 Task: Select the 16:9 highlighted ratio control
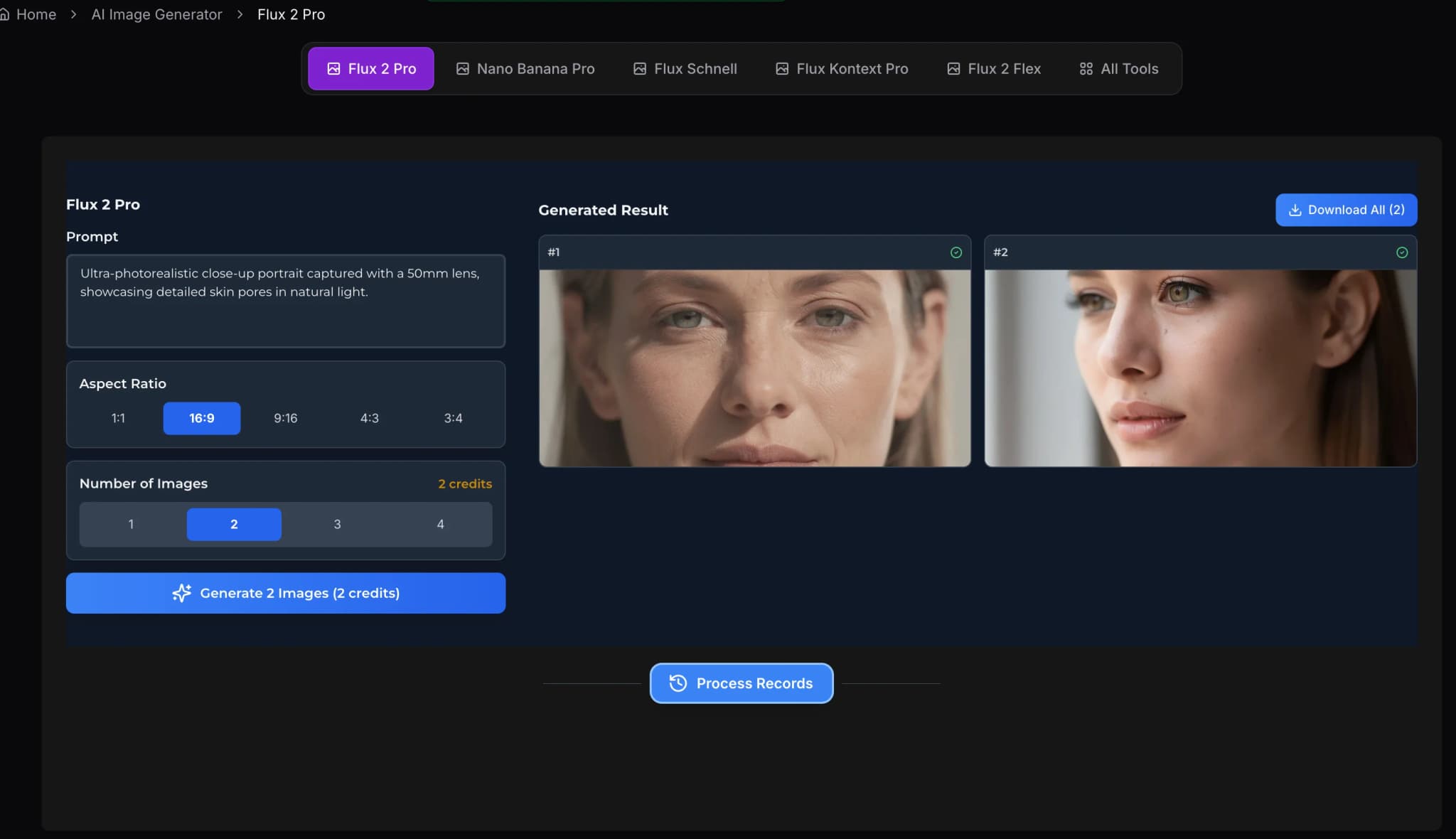[x=201, y=418]
